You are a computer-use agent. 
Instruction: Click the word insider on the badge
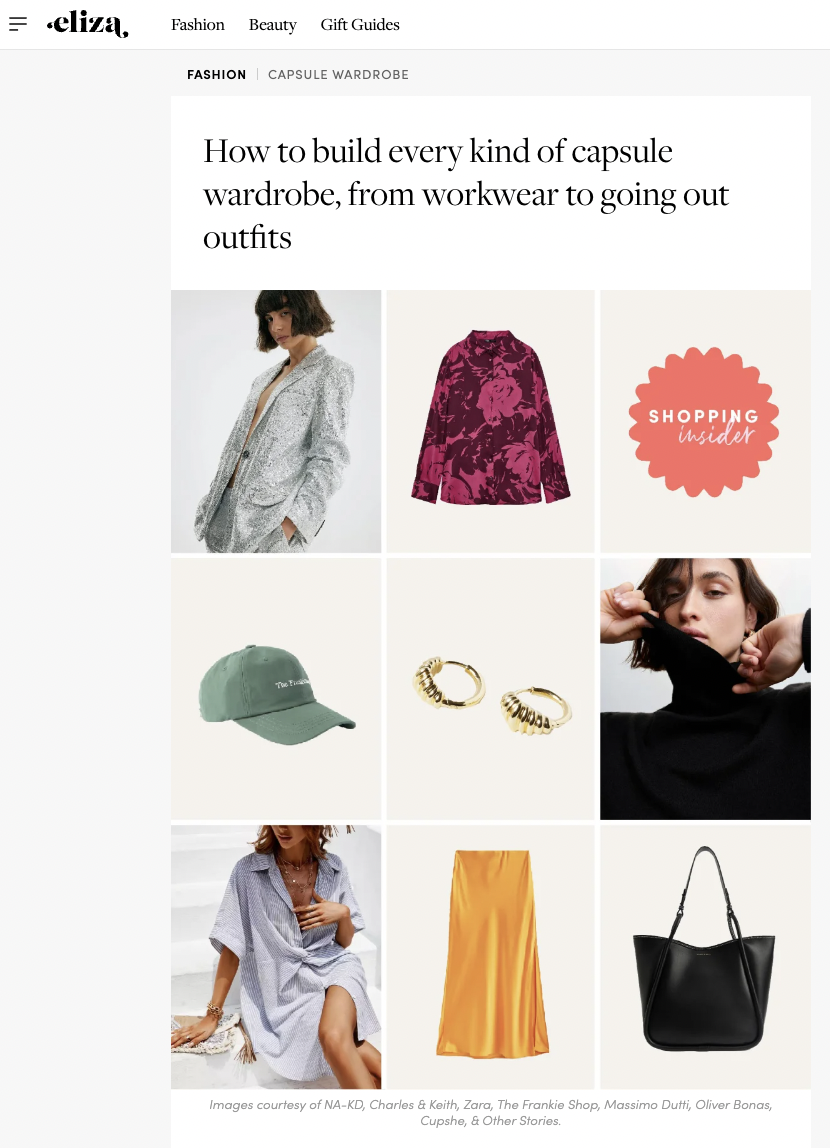pos(715,435)
